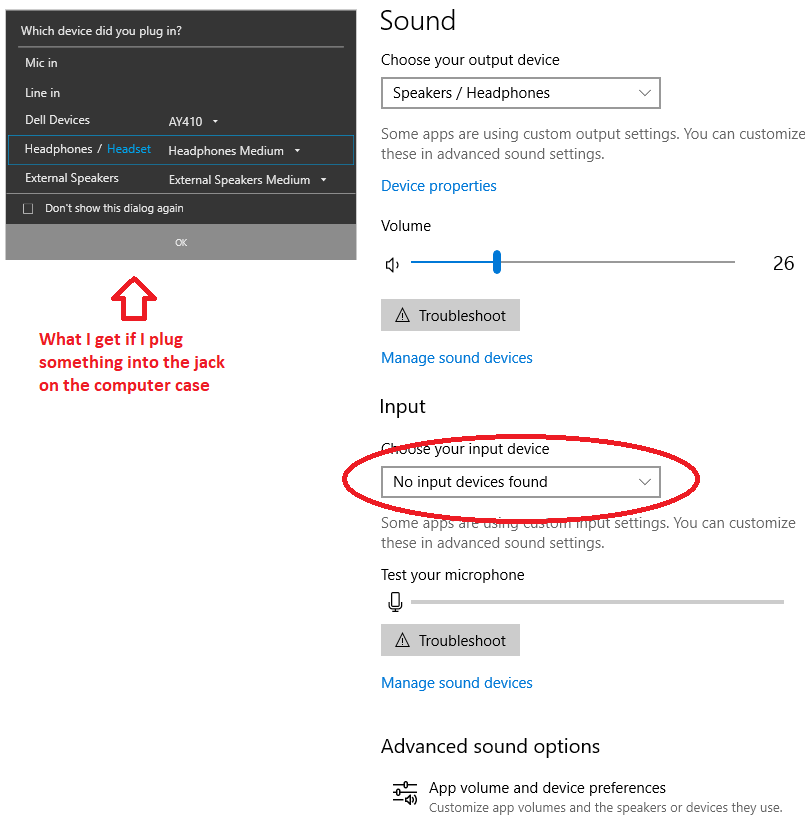The image size is (805, 828).
Task: Click the volume value 26
Action: tap(783, 263)
